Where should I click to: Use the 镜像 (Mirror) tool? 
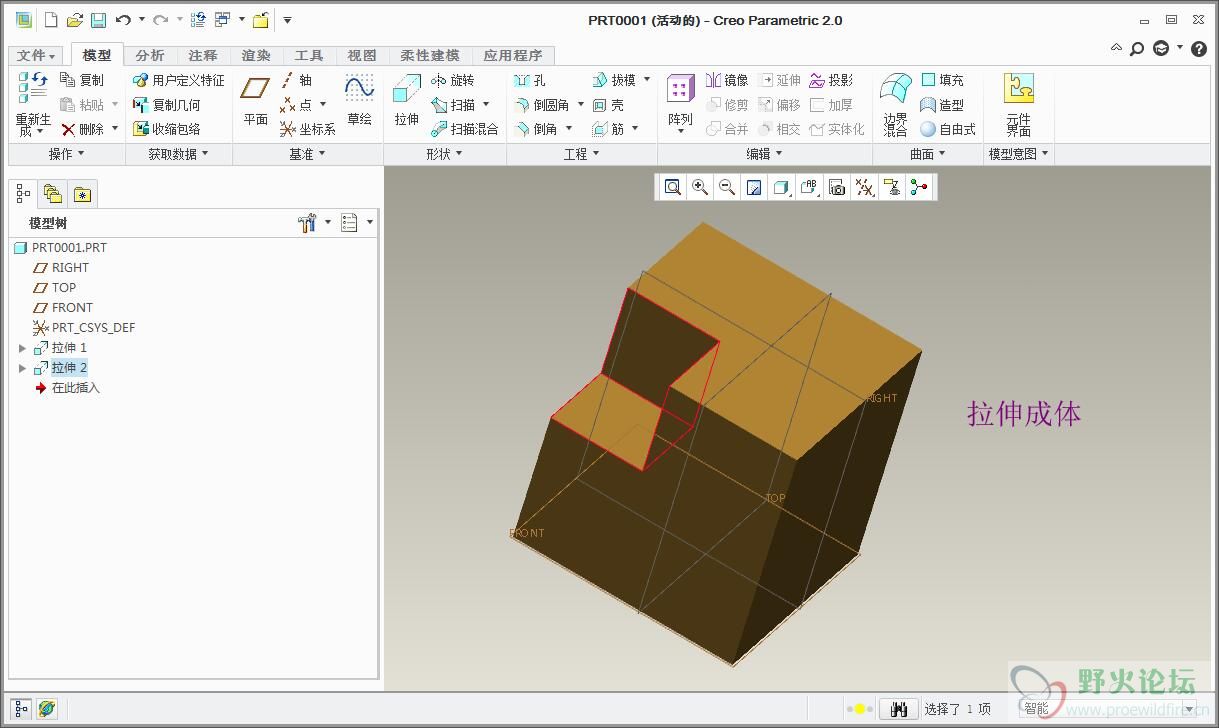click(727, 80)
